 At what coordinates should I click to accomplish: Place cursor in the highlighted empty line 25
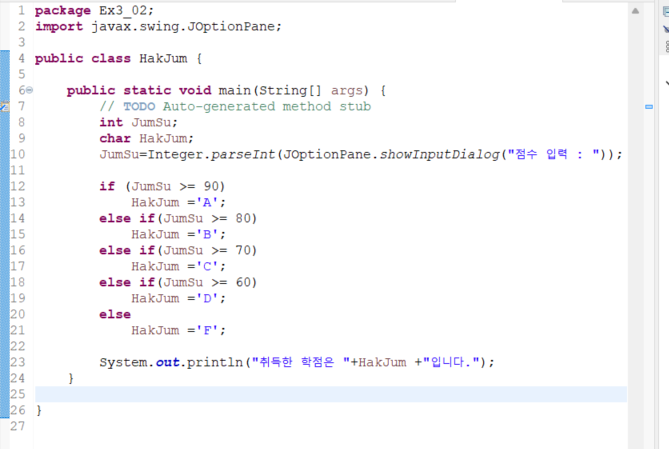[331, 394]
